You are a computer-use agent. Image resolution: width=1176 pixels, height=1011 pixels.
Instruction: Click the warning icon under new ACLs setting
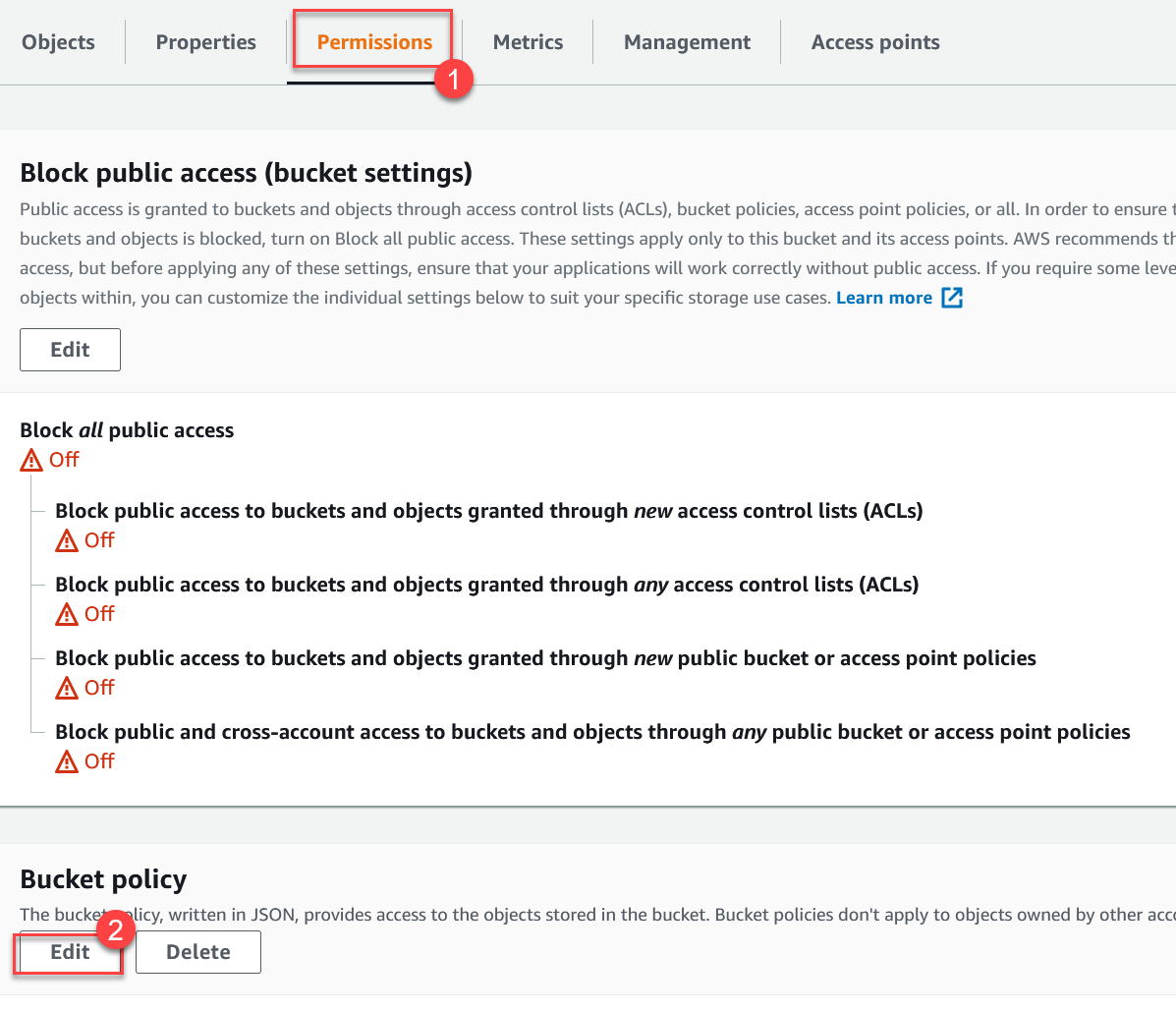pyautogui.click(x=66, y=540)
